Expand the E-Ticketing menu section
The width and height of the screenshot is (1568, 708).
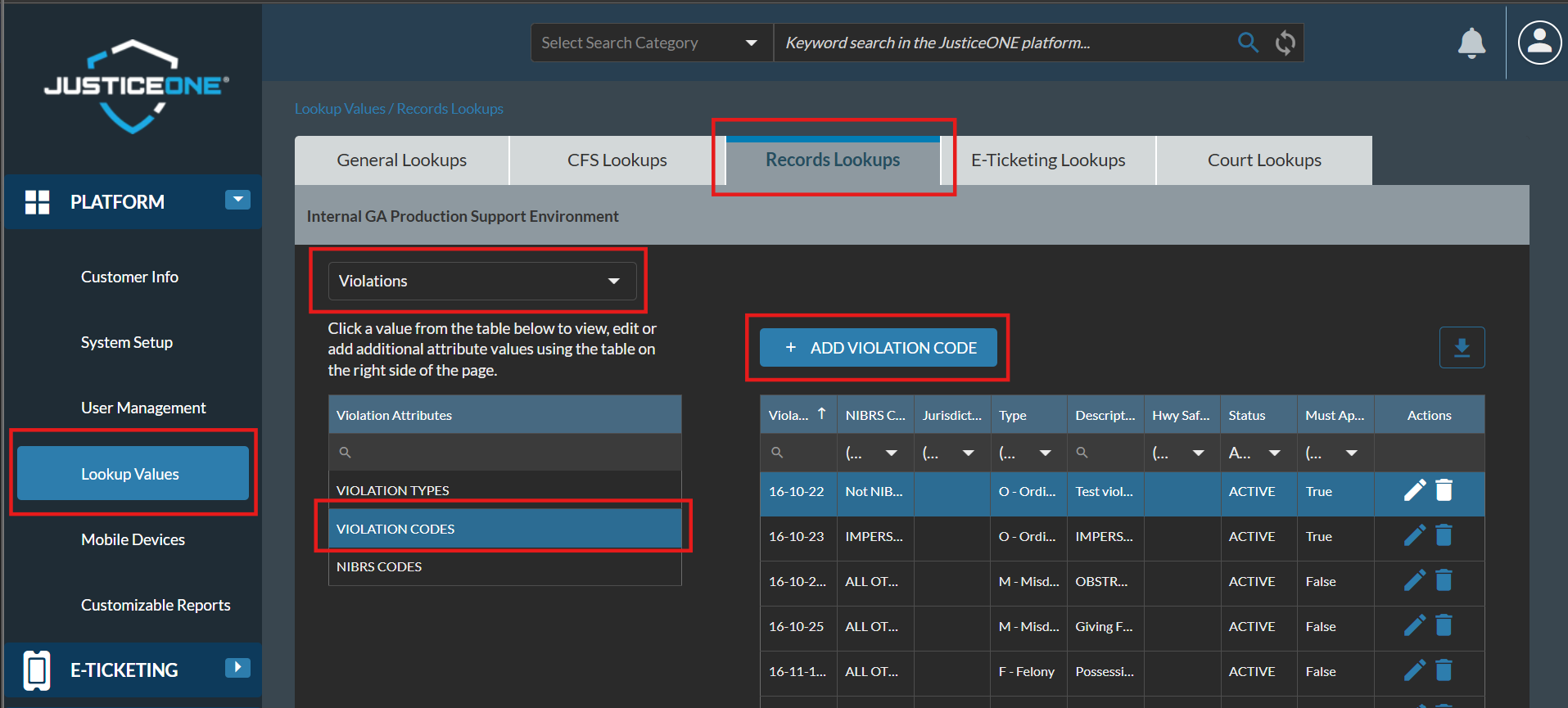click(x=237, y=667)
